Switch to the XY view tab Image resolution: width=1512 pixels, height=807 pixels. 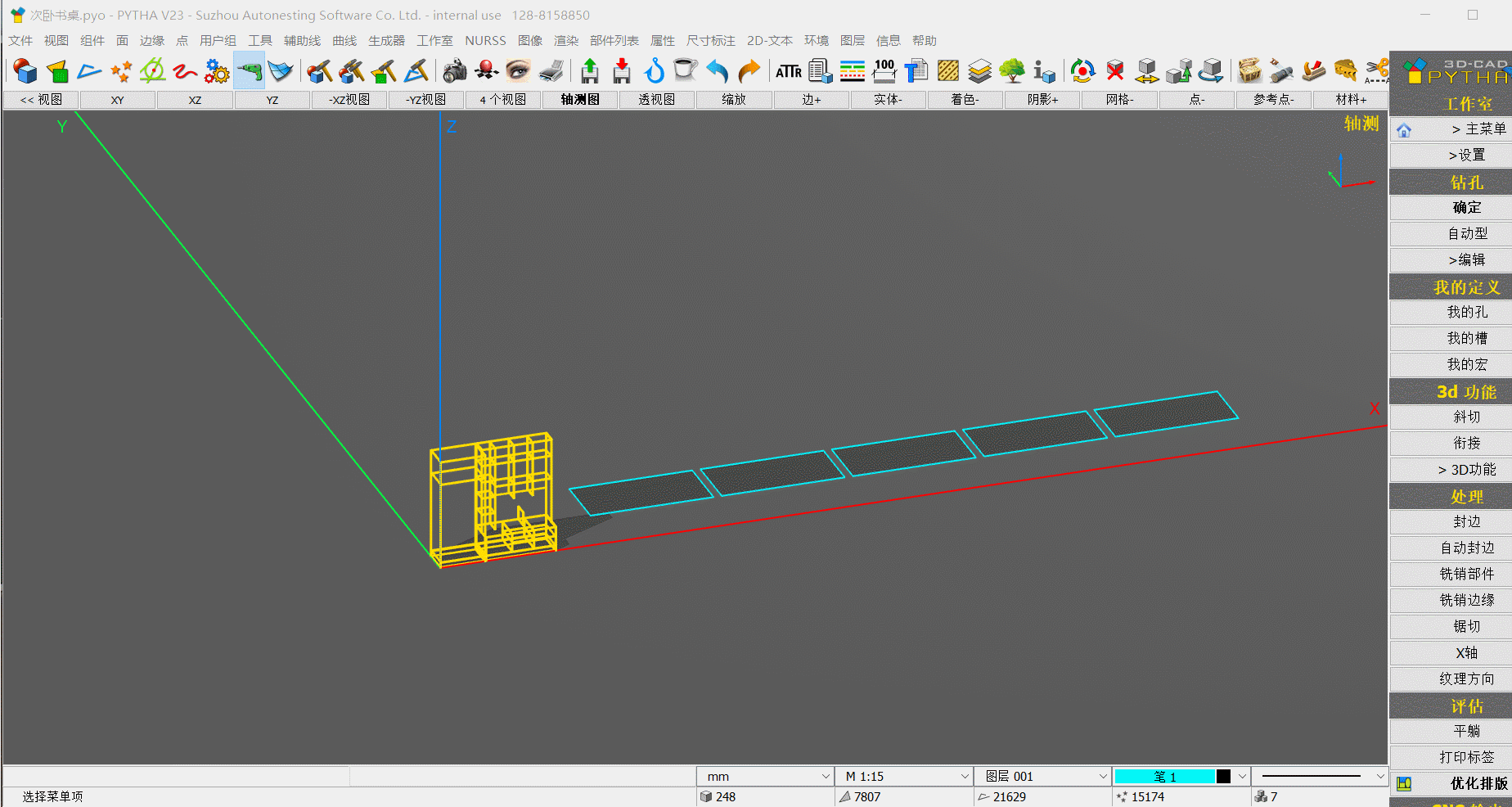click(118, 100)
